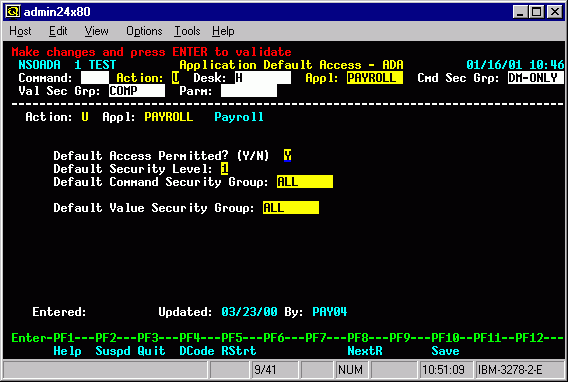Click the 'Default Command Security Group:' label

pyautogui.click(x=161, y=182)
